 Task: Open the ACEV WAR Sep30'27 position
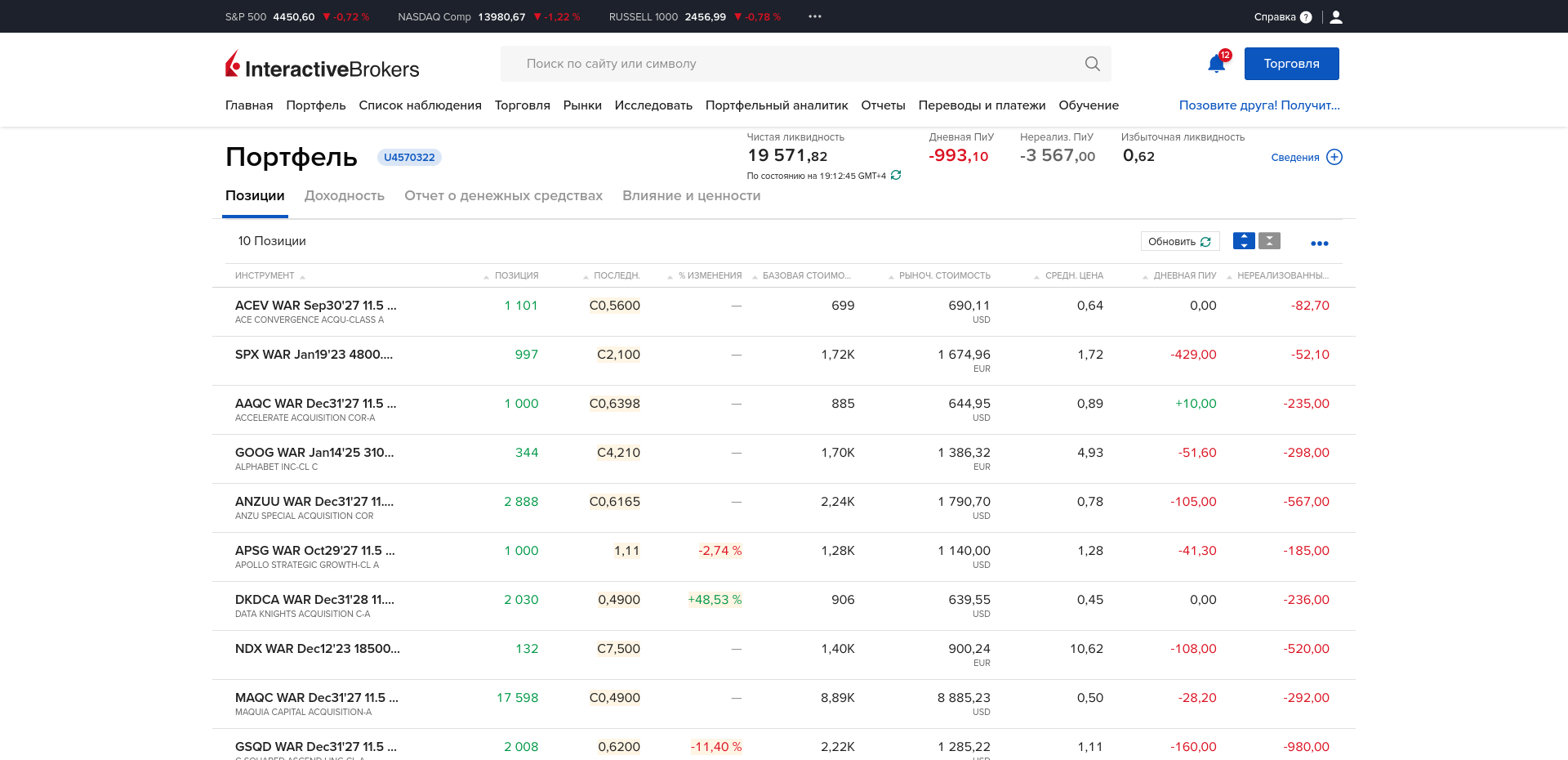(316, 306)
